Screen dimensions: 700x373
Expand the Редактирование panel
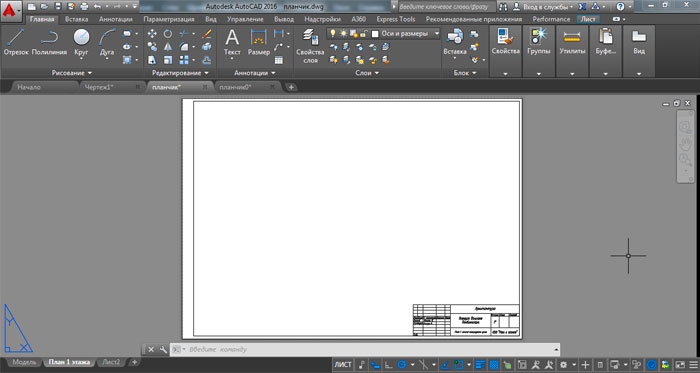coord(180,73)
